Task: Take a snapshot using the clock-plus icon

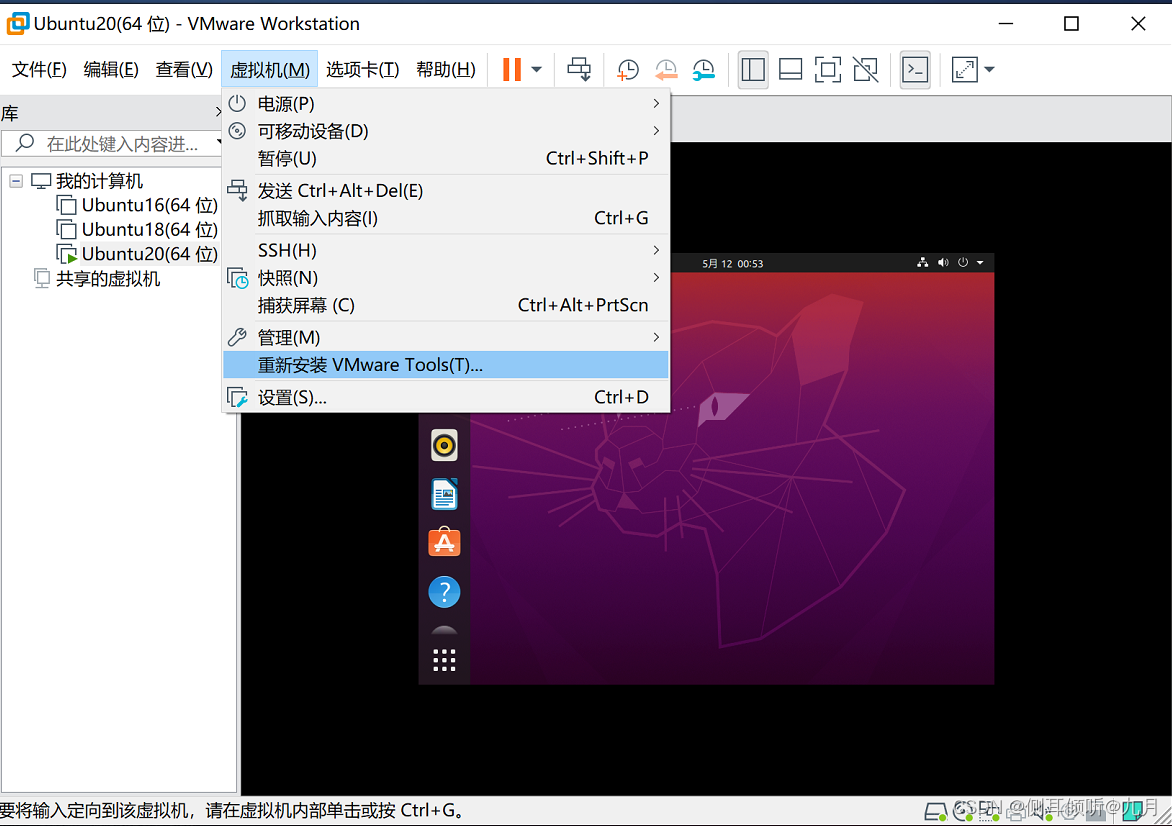Action: (x=627, y=70)
